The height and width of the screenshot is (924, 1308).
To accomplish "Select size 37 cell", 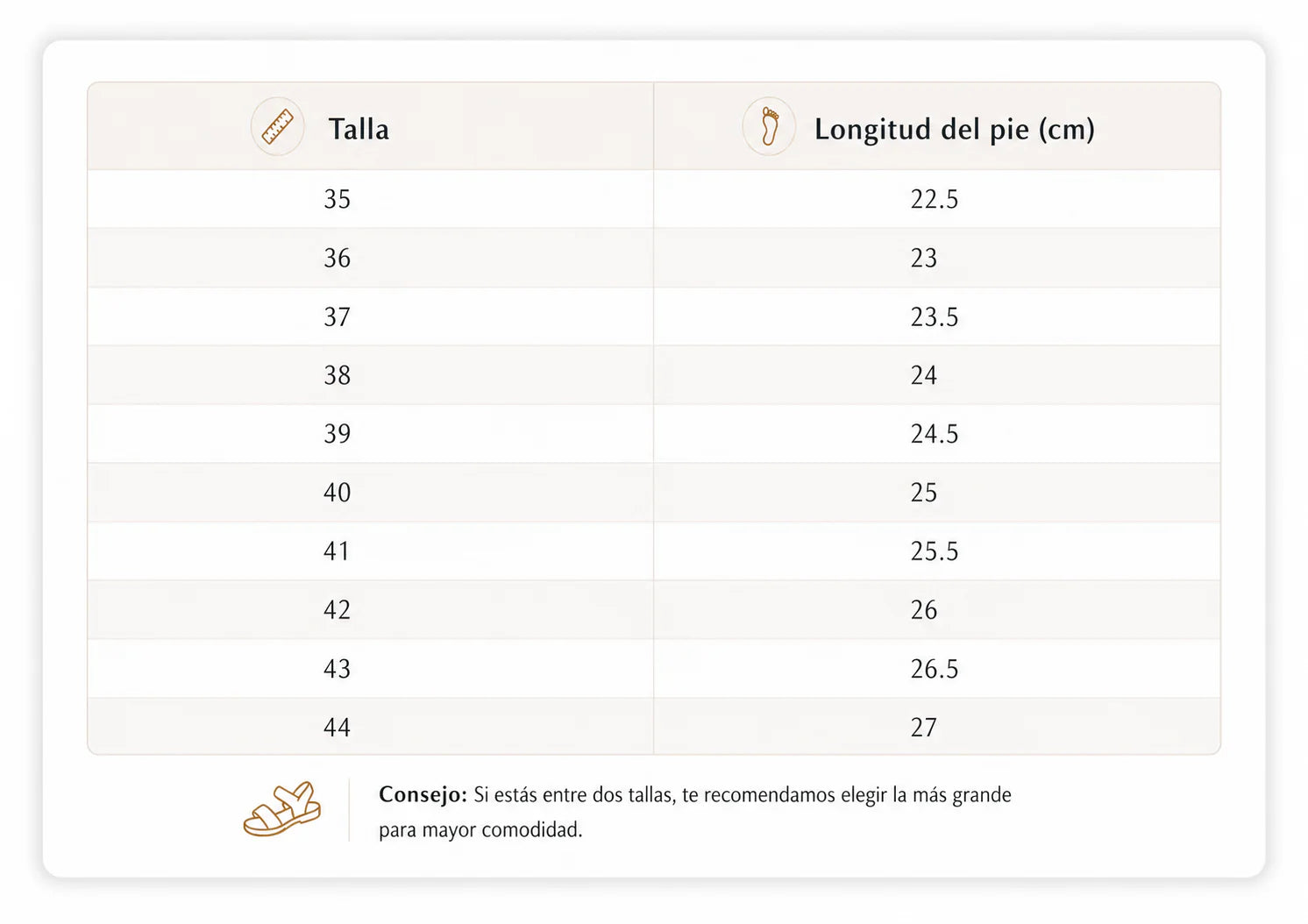I will pos(337,316).
